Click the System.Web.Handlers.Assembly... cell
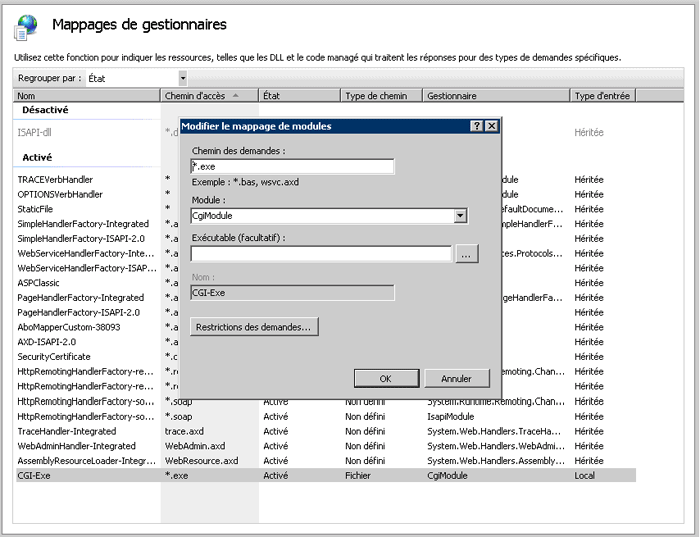Viewport: 700px width, 538px height. 496,461
